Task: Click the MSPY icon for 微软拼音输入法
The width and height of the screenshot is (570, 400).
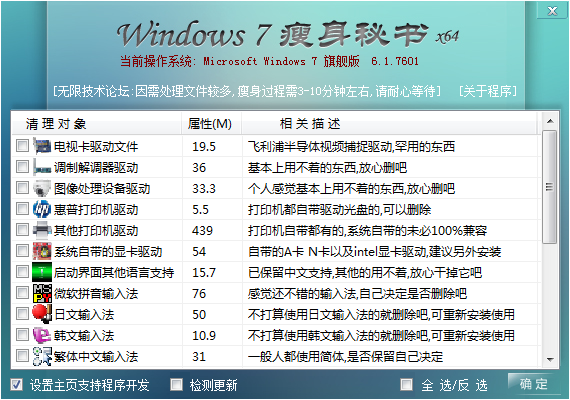Action: (x=42, y=293)
